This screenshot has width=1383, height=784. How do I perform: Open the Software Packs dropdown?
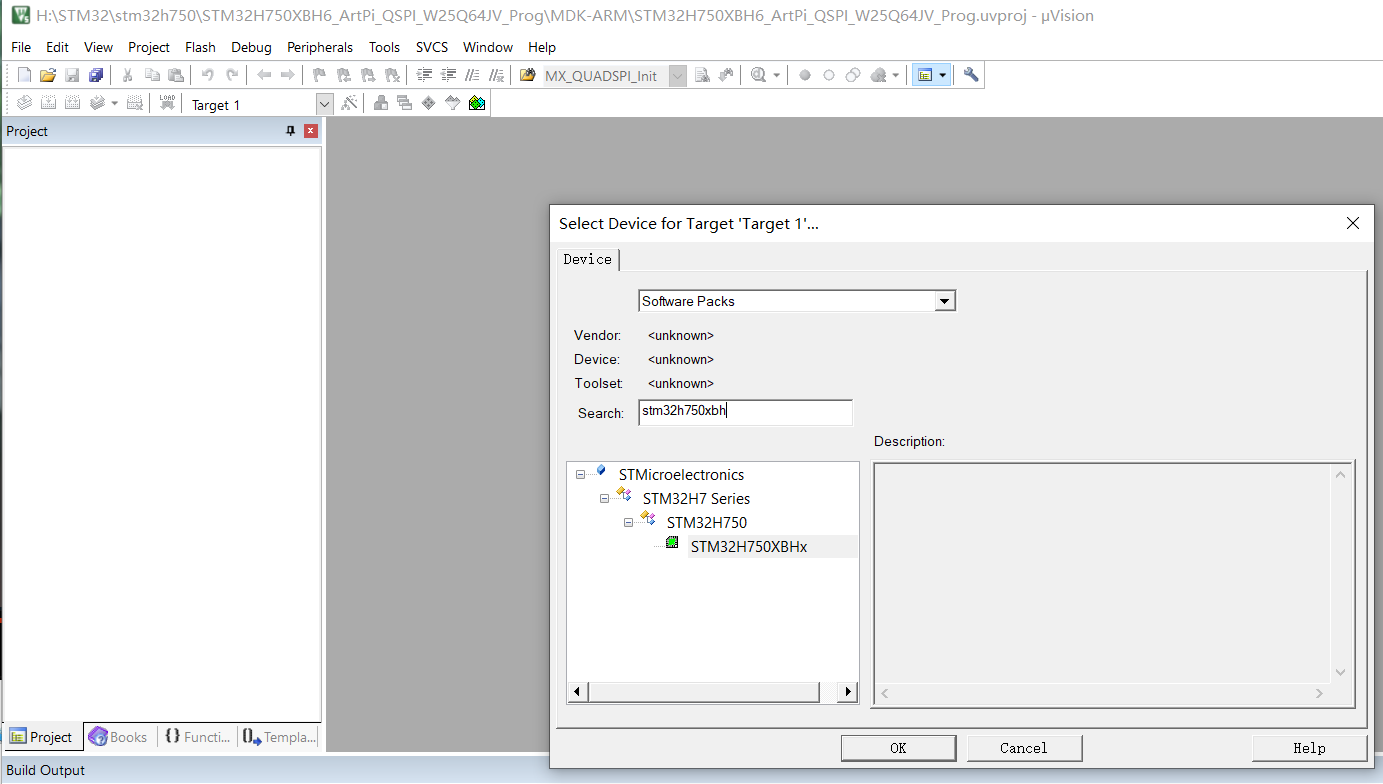coord(944,301)
